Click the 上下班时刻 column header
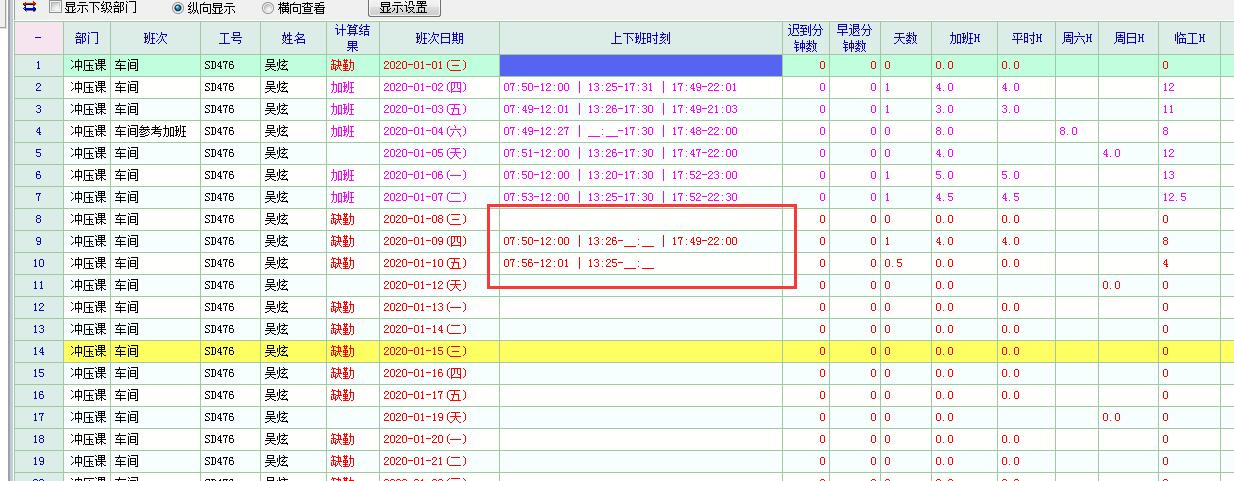This screenshot has width=1234, height=481. 640,38
